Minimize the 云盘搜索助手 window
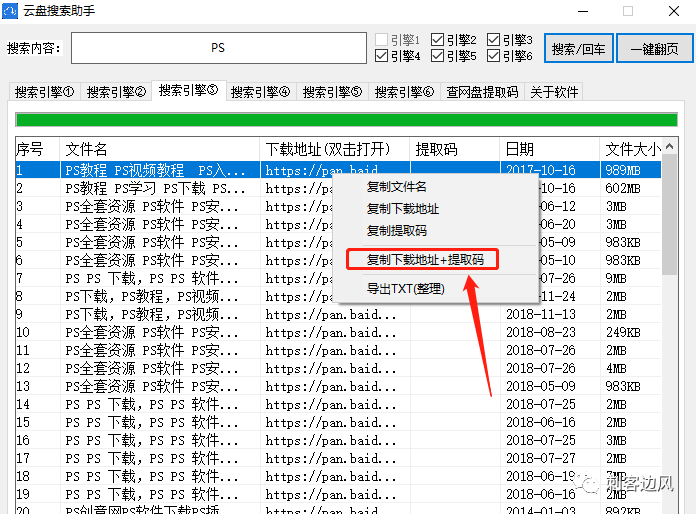This screenshot has height=514, width=696. pyautogui.click(x=583, y=11)
